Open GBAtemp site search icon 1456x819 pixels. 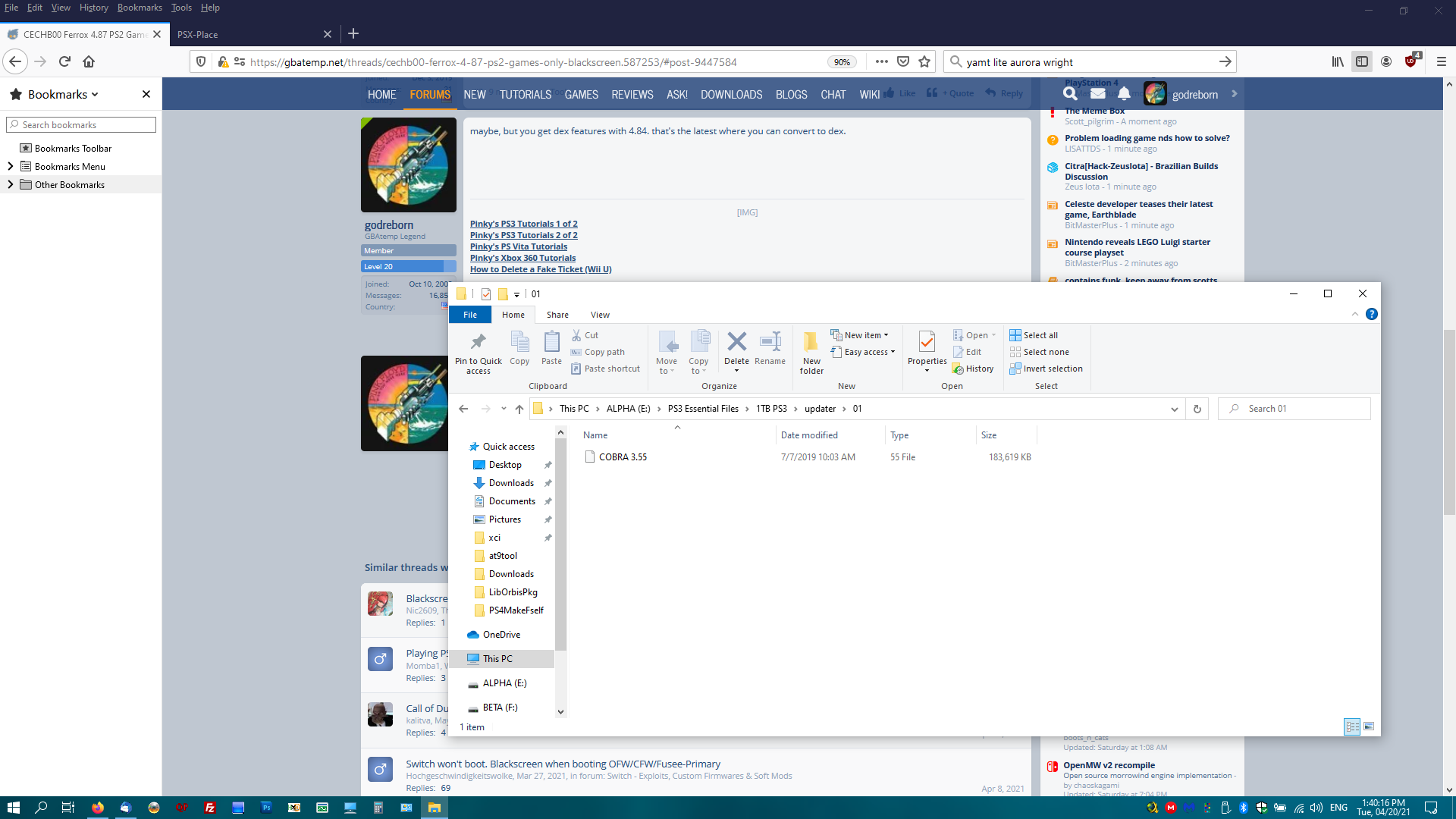[x=1070, y=93]
